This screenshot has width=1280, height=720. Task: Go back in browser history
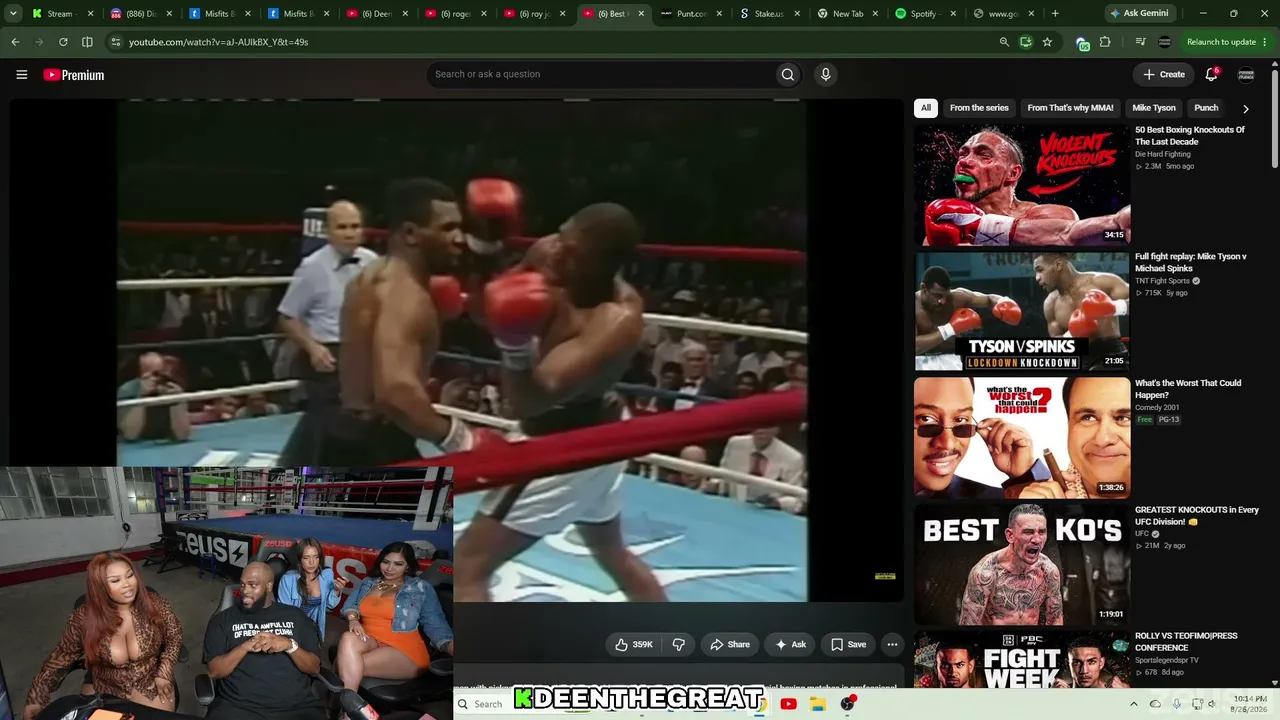(x=15, y=42)
